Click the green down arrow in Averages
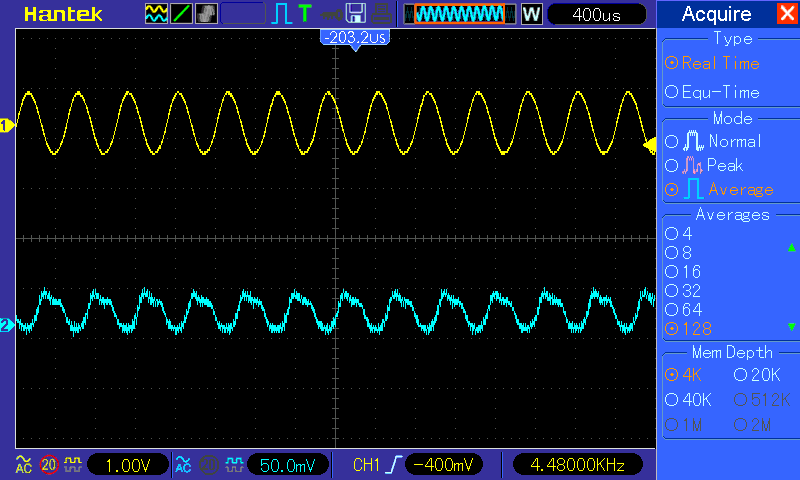Image resolution: width=800 pixels, height=480 pixels. pyautogui.click(x=791, y=326)
